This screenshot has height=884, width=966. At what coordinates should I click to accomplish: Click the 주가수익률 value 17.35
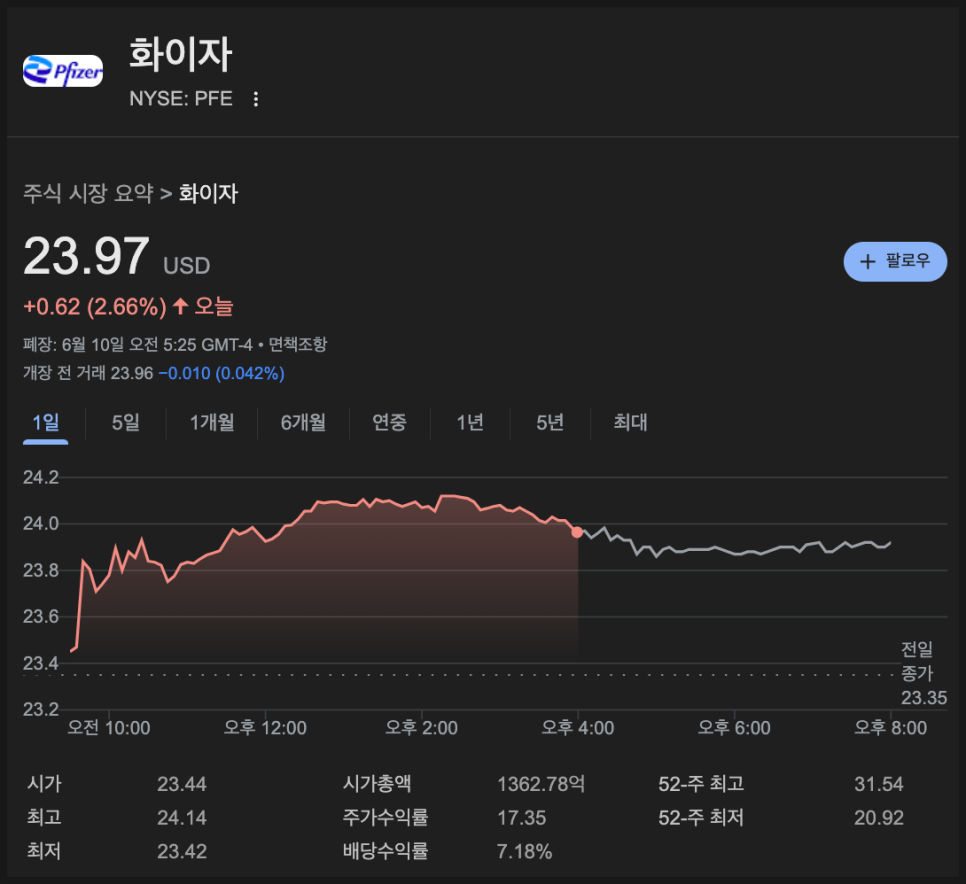[x=522, y=818]
